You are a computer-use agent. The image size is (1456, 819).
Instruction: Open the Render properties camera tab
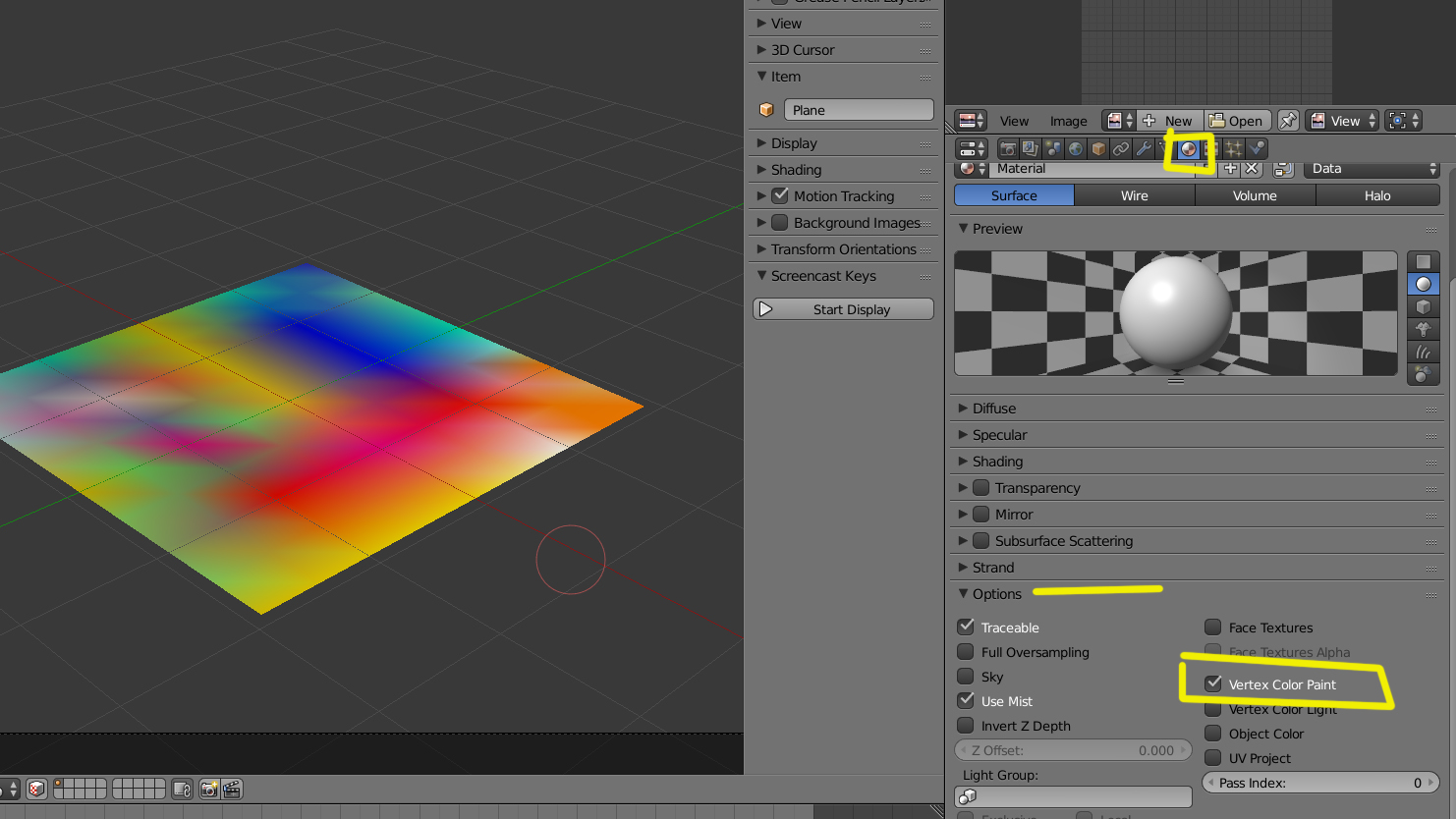(1007, 149)
